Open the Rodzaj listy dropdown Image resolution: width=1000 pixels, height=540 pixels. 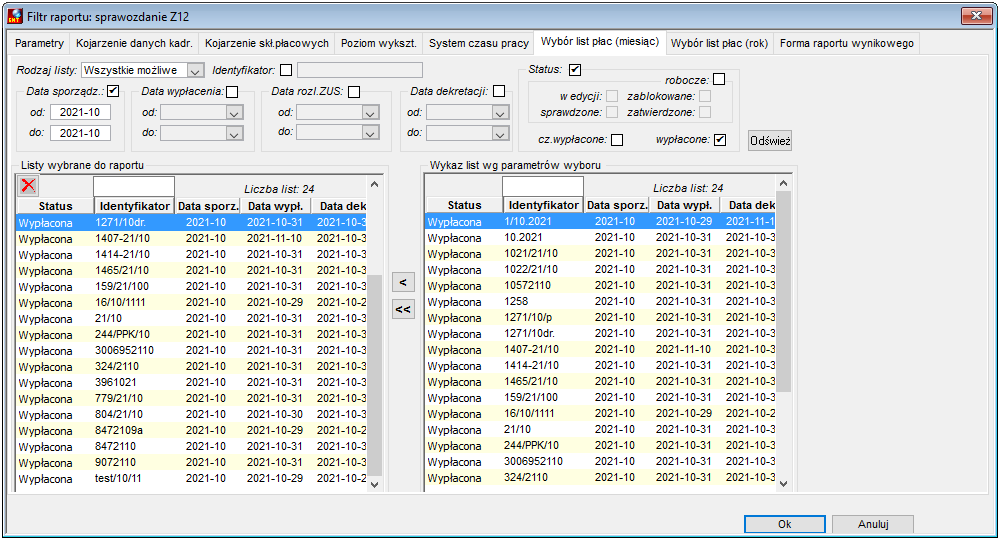(x=196, y=70)
